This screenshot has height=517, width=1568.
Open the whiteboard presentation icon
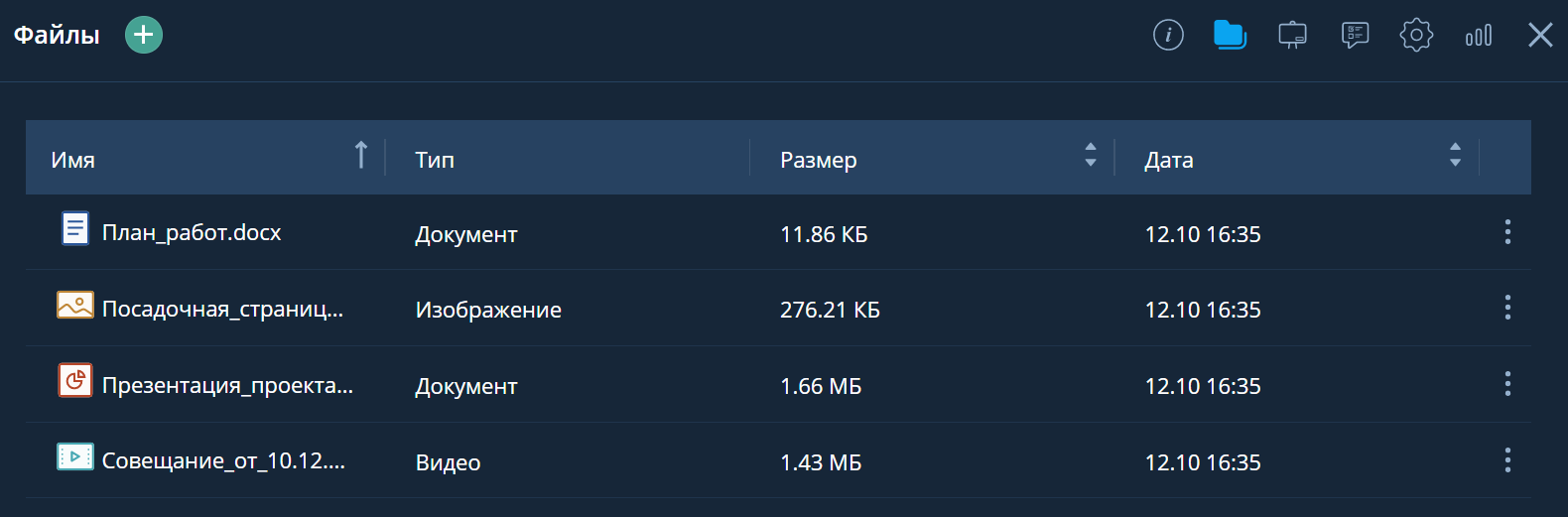click(1292, 36)
